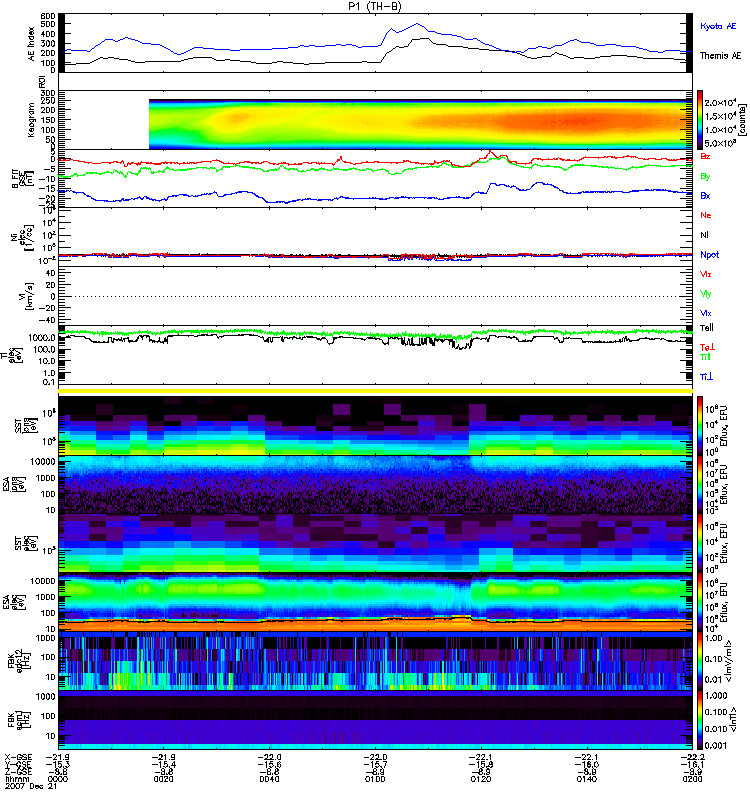Click the black Te parallel legend label
Image resolution: width=750 pixels, height=800 pixels.
pos(707,328)
